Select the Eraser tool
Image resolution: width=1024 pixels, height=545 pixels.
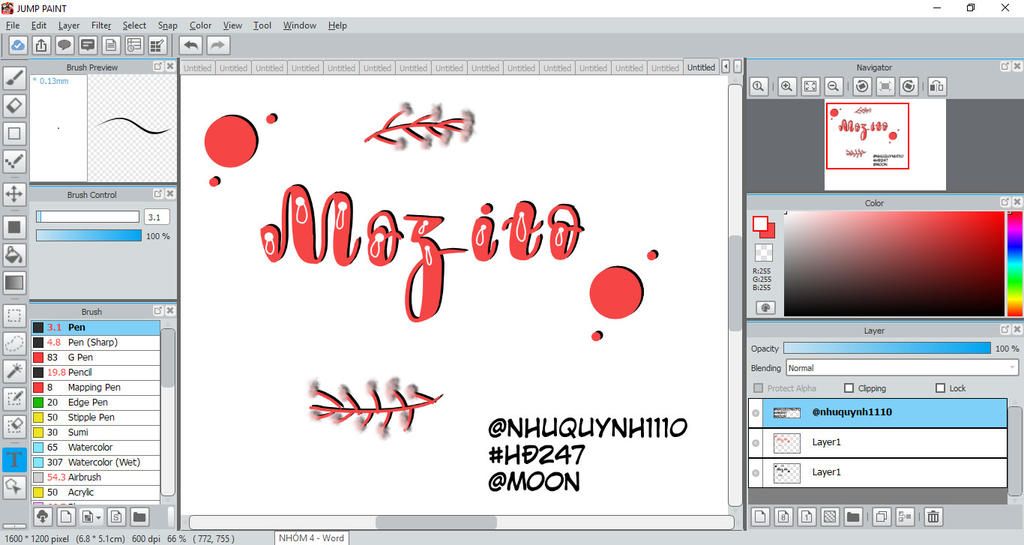(x=14, y=106)
